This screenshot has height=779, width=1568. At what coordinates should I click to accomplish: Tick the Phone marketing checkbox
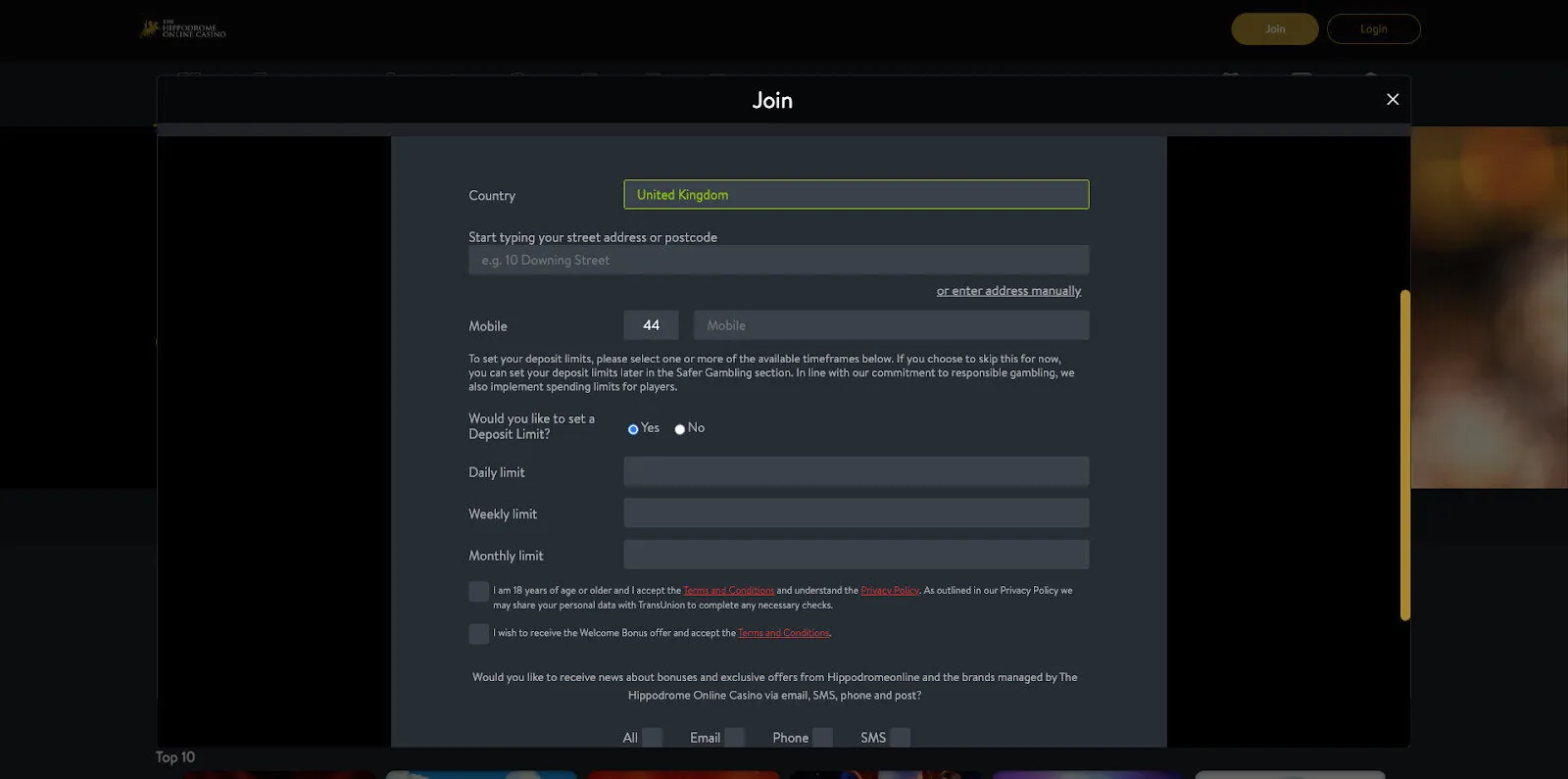pos(822,738)
